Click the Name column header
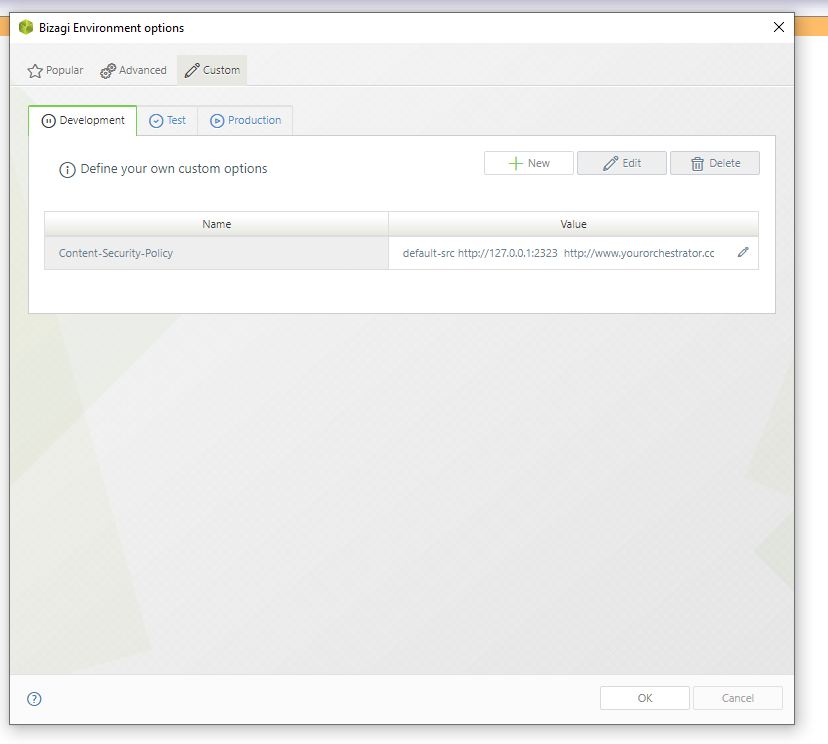Screen dimensions: 828x744 pos(217,224)
